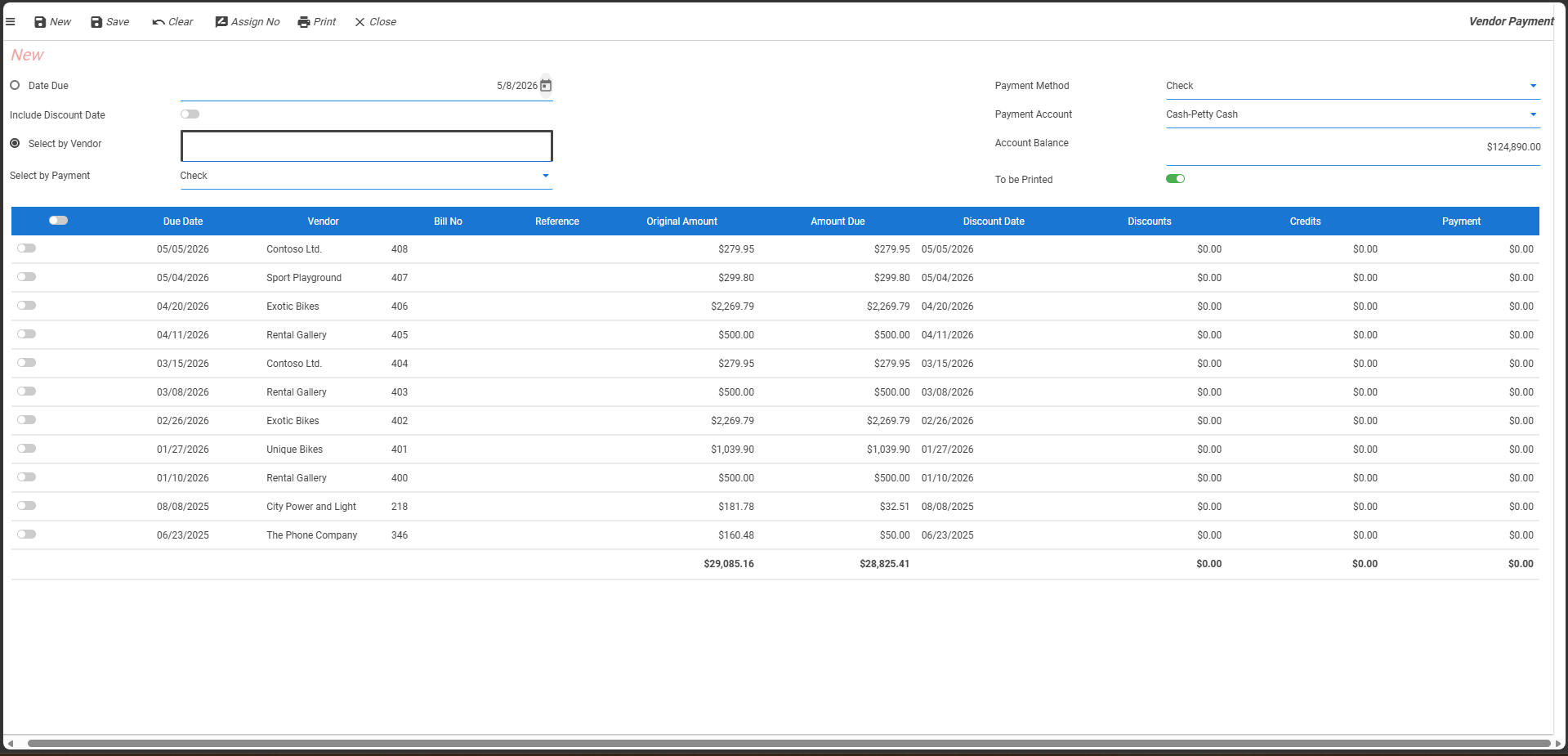
Task: Open the Payment Account dropdown
Action: (x=1352, y=114)
